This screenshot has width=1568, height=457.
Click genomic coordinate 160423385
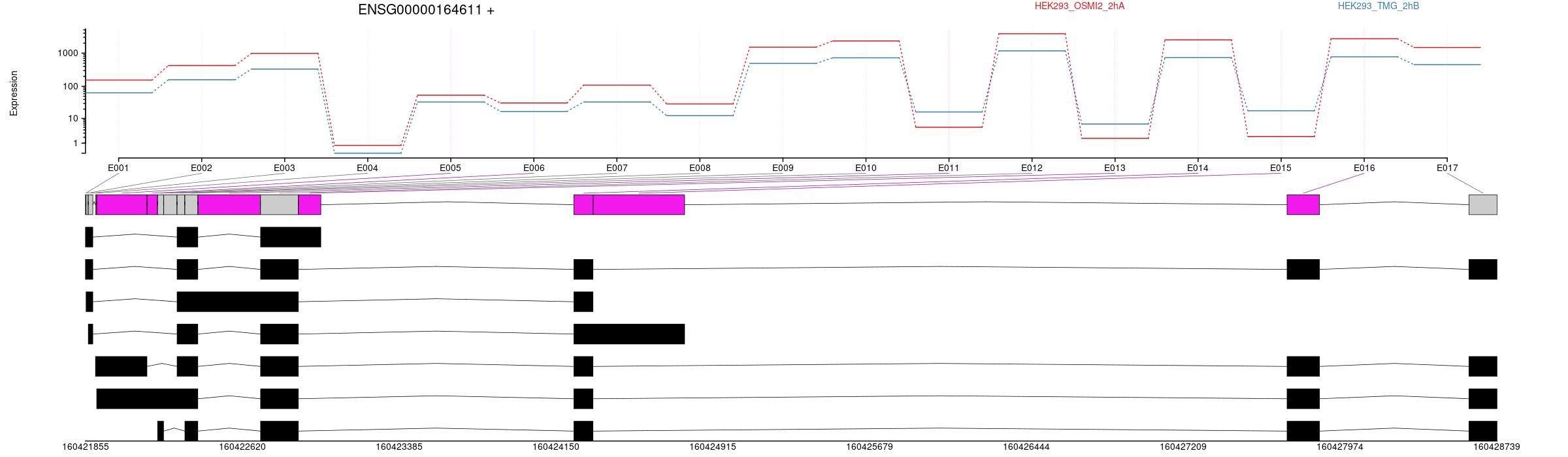click(x=399, y=447)
